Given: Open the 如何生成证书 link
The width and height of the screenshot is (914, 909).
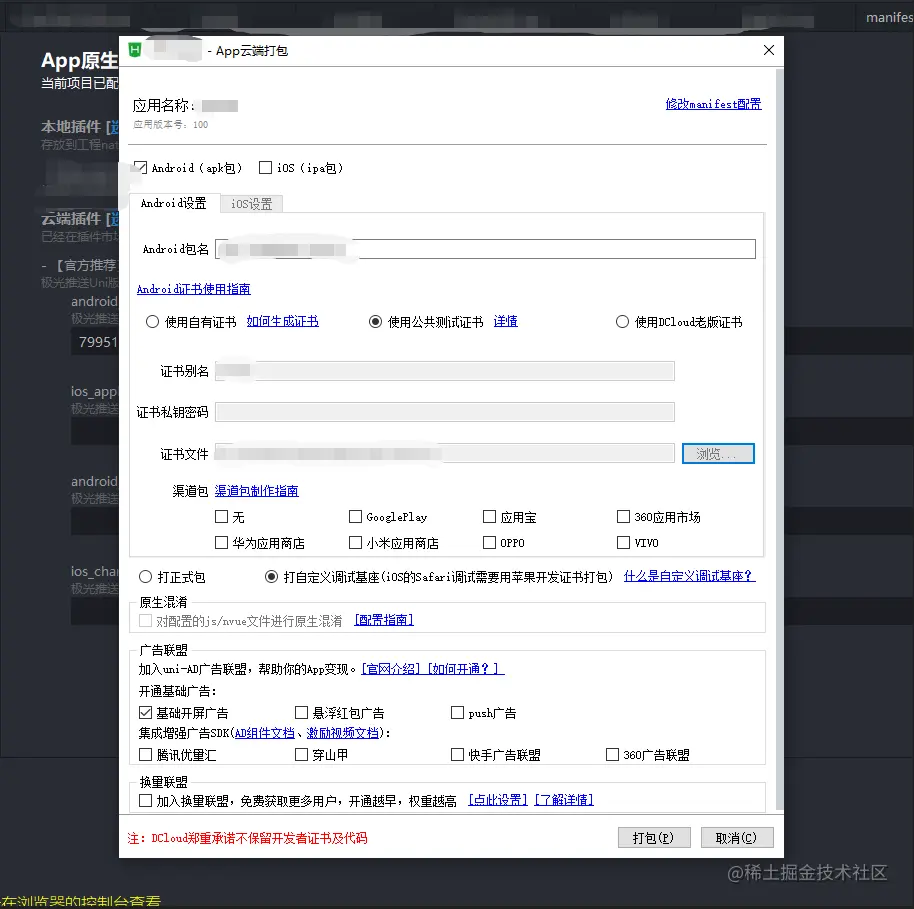Looking at the screenshot, I should tap(282, 321).
